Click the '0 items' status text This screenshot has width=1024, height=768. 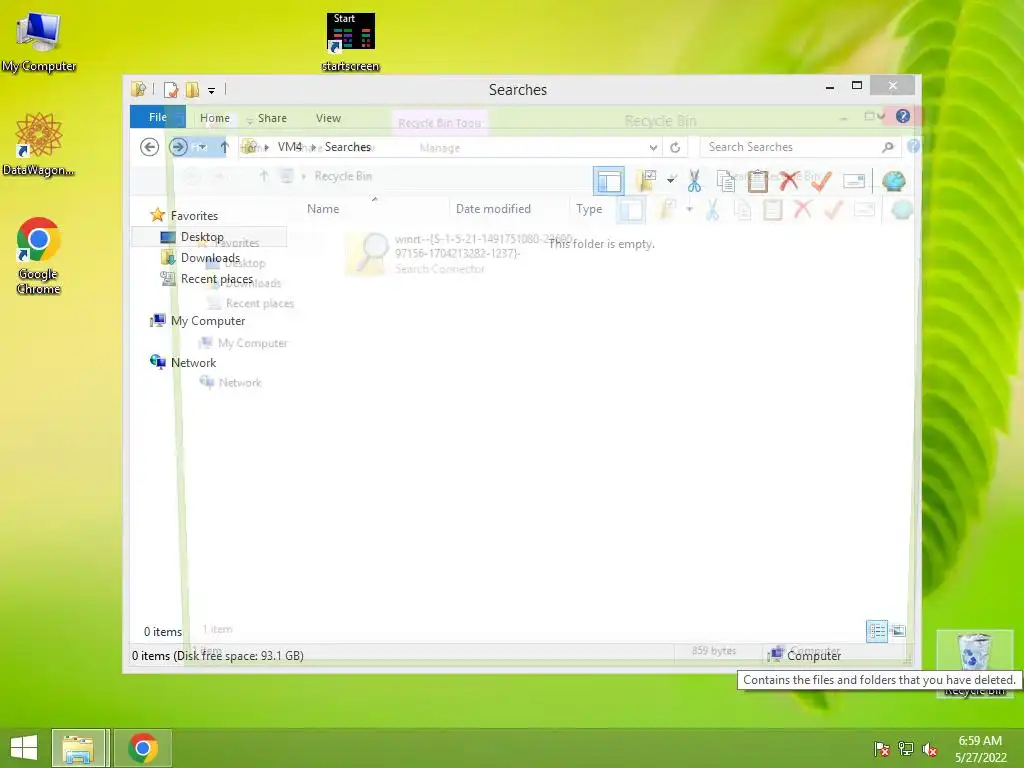coord(163,632)
